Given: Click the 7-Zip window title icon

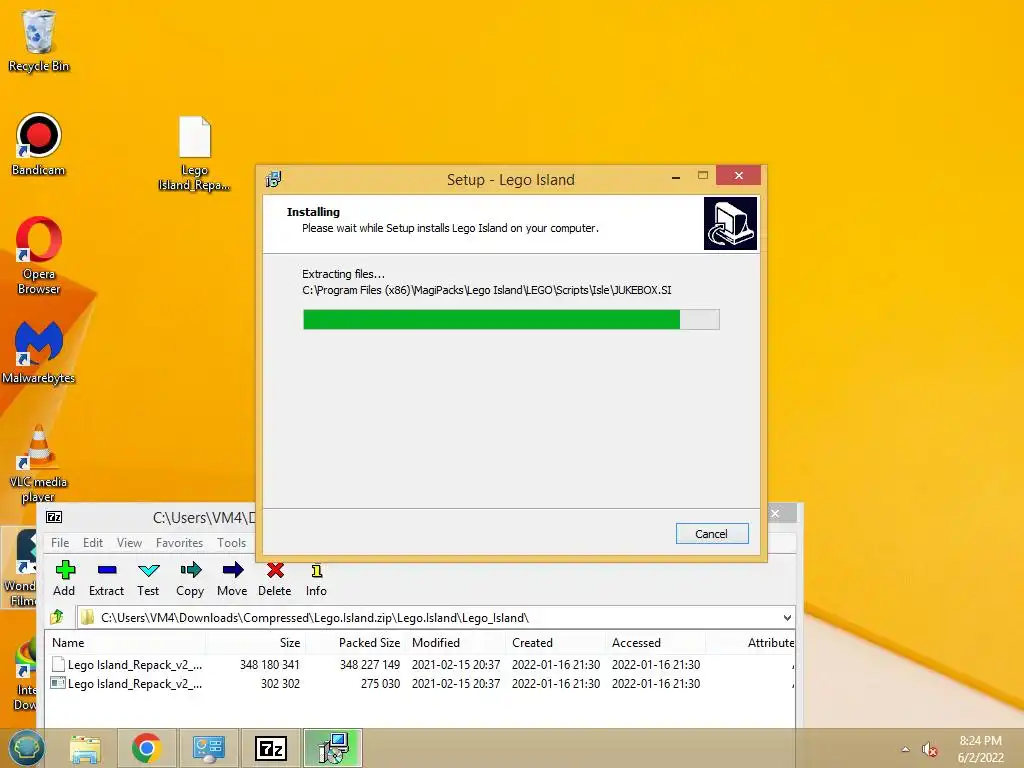Looking at the screenshot, I should coord(54,517).
